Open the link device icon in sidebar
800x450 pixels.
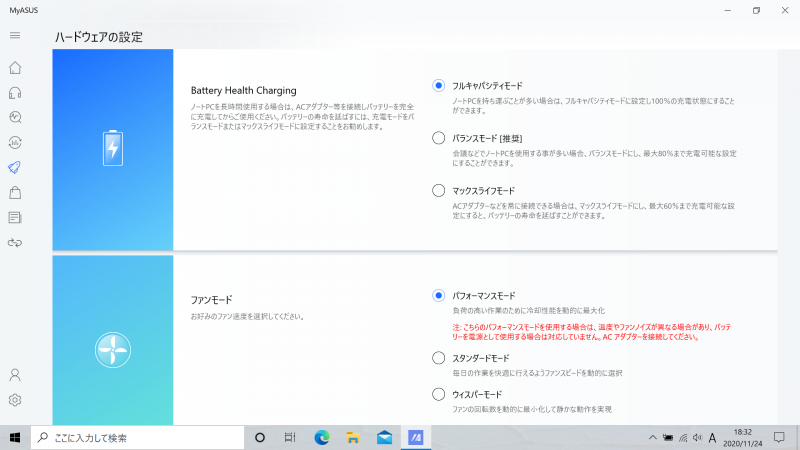click(15, 243)
